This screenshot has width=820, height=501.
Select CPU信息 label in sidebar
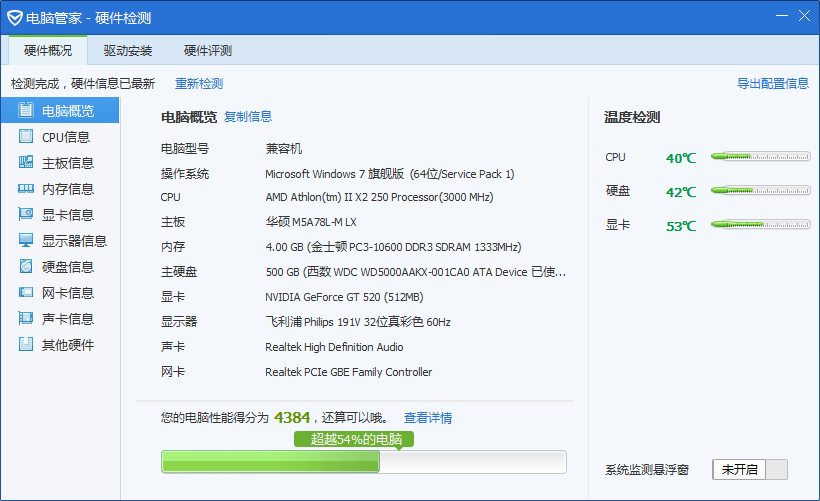coord(66,137)
